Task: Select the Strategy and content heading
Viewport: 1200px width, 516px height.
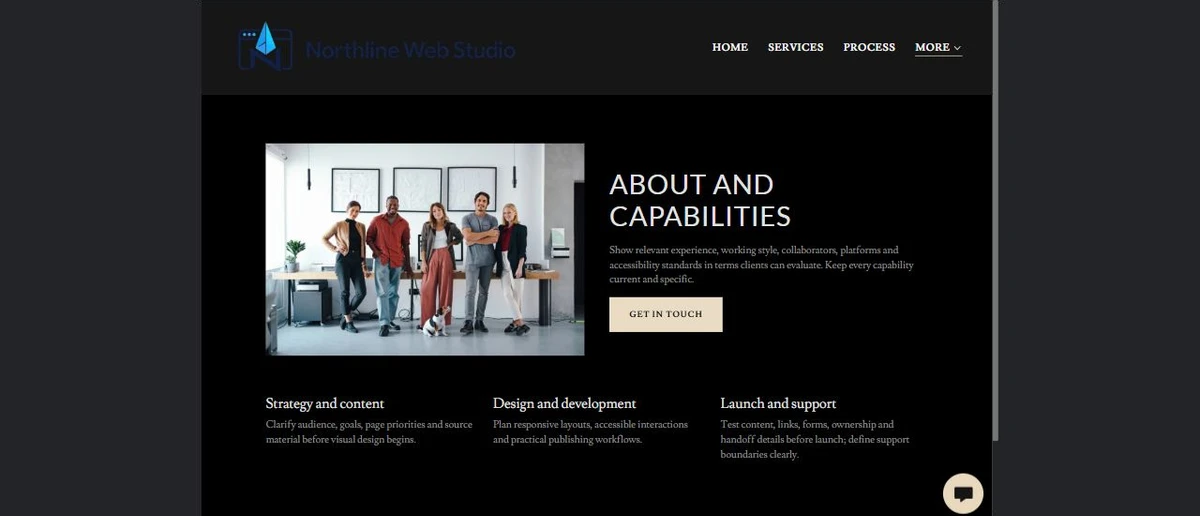Action: (325, 404)
